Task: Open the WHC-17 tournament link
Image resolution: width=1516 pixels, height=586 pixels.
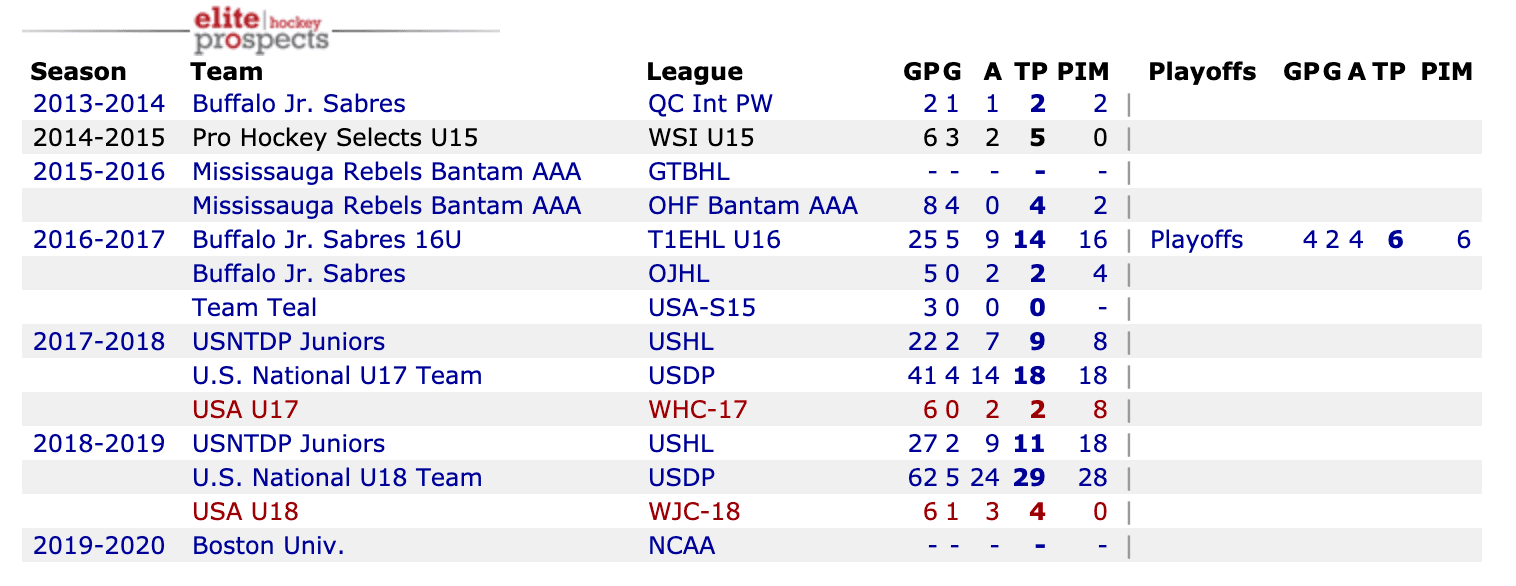Action: pos(697,410)
